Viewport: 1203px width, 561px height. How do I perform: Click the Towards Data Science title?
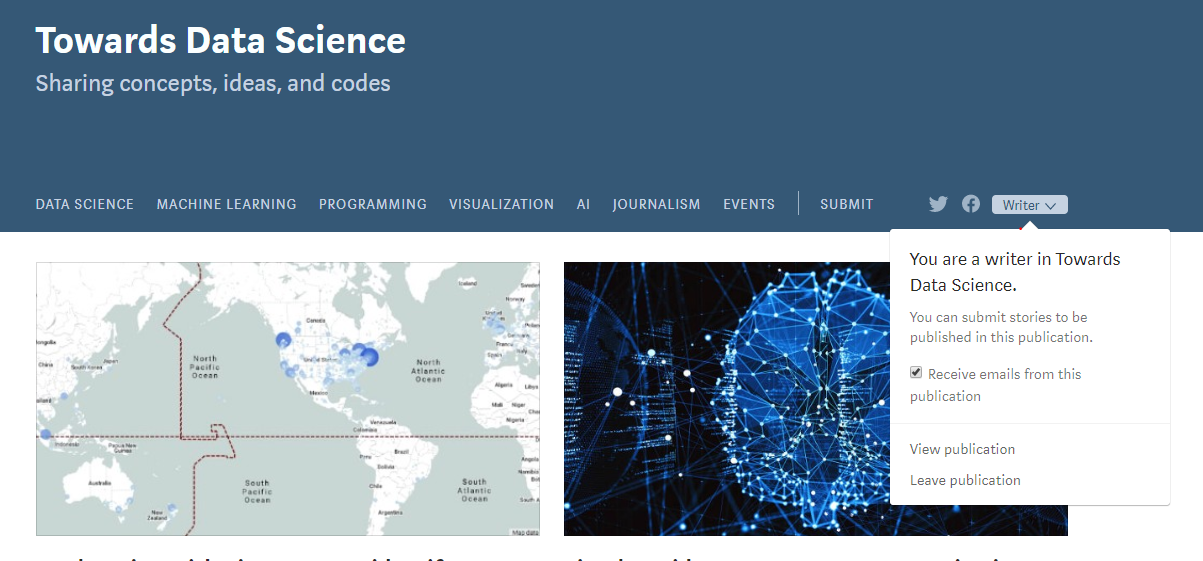(221, 40)
